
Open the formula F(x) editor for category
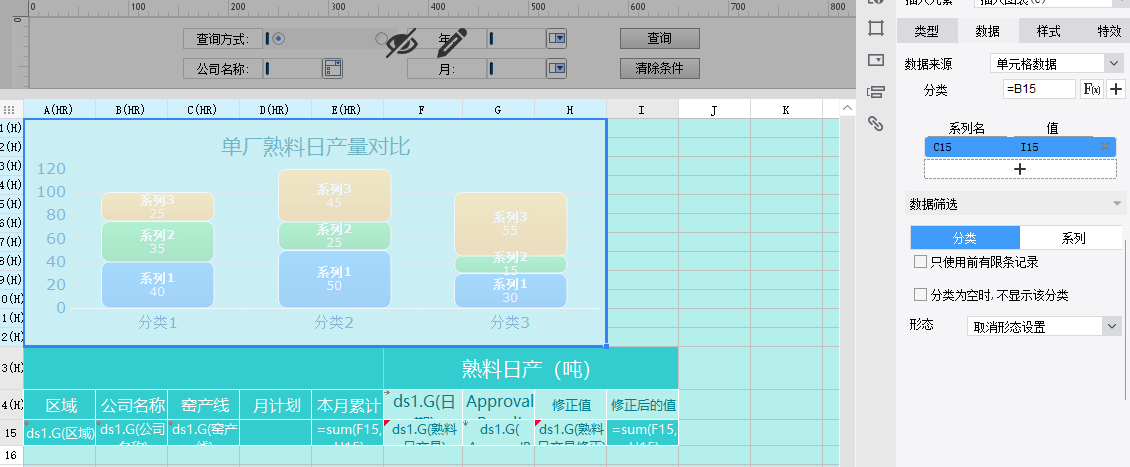pos(1092,89)
